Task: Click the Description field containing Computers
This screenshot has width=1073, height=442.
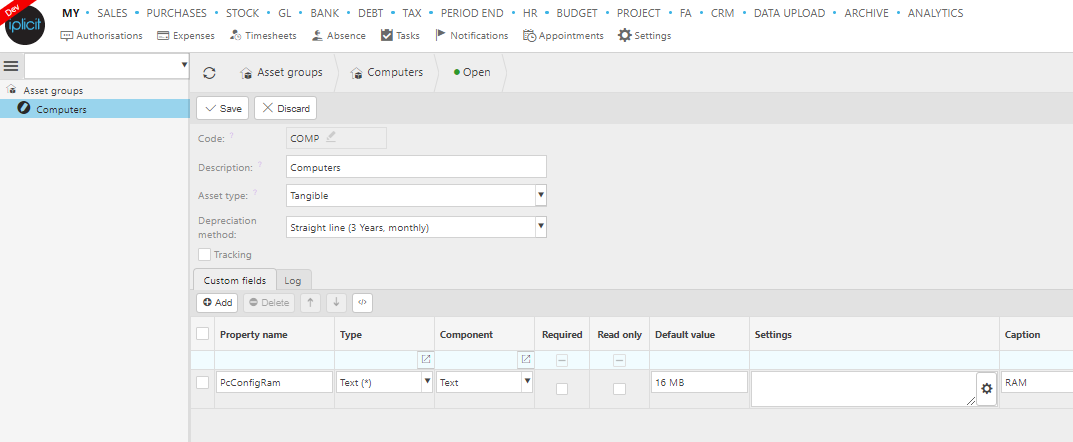Action: pos(416,167)
